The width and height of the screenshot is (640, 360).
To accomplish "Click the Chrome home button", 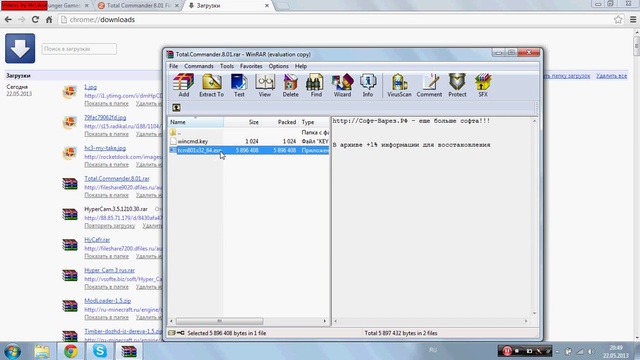I will pos(49,19).
